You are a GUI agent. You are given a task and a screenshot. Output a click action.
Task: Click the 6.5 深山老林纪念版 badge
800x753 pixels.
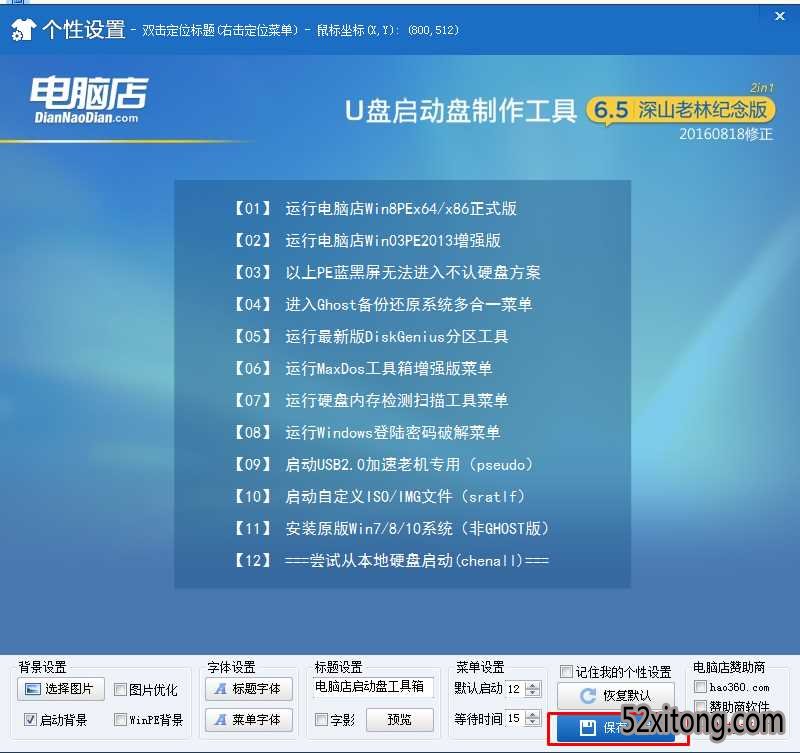[x=681, y=110]
